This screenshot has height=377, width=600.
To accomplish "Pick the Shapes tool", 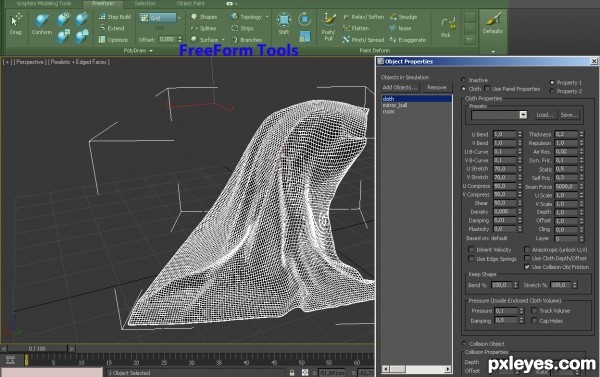I will (204, 17).
